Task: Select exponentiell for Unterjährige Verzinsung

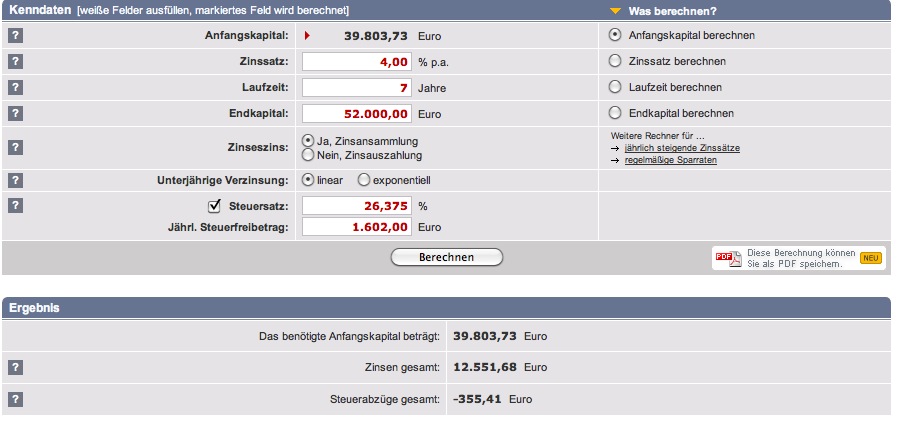Action: [363, 180]
